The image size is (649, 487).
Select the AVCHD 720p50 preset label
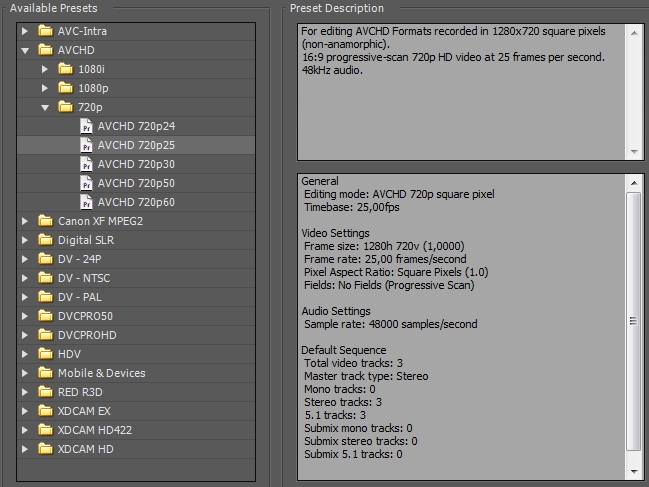click(x=137, y=183)
